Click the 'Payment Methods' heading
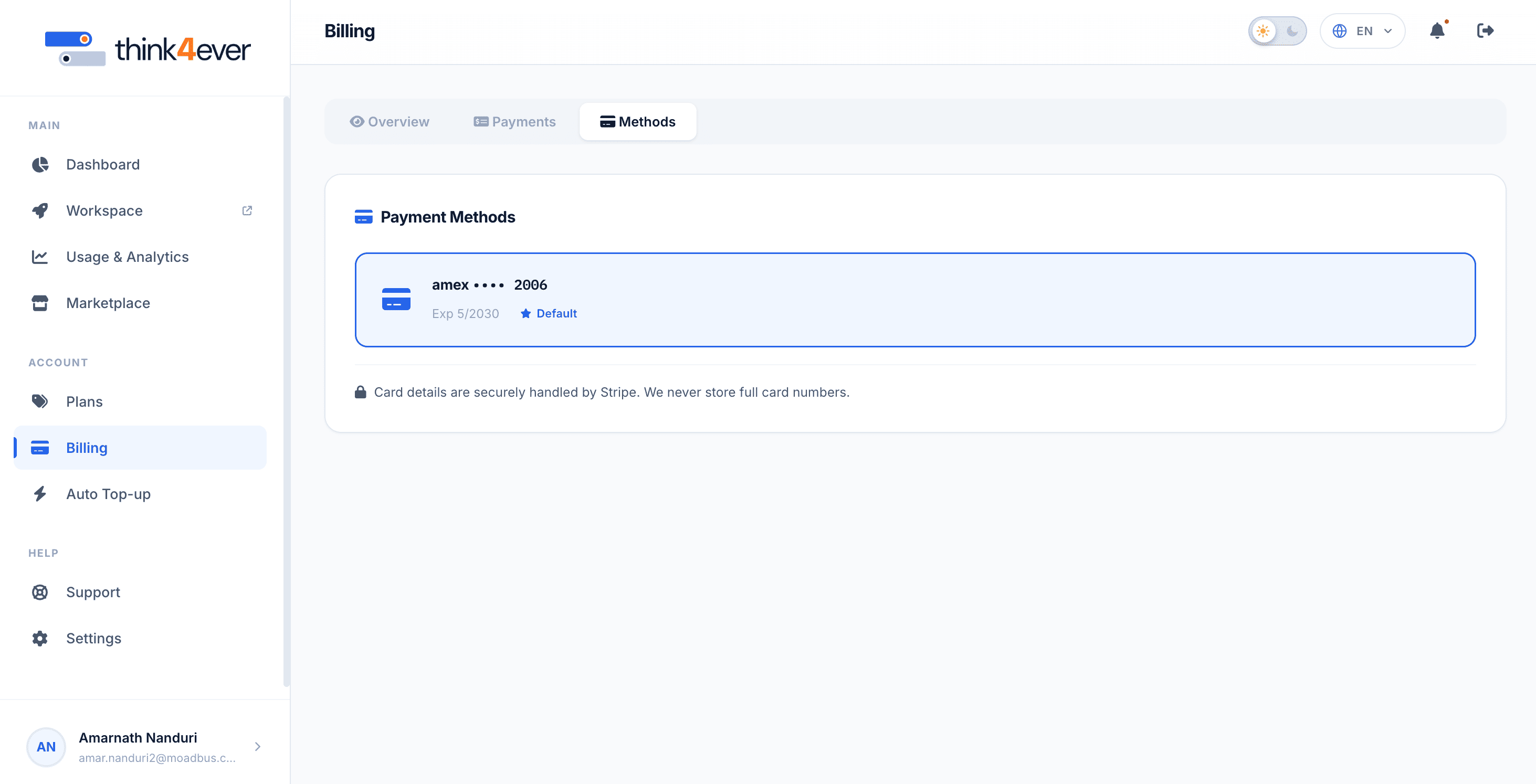Screen dimensions: 1536x784 (448, 217)
